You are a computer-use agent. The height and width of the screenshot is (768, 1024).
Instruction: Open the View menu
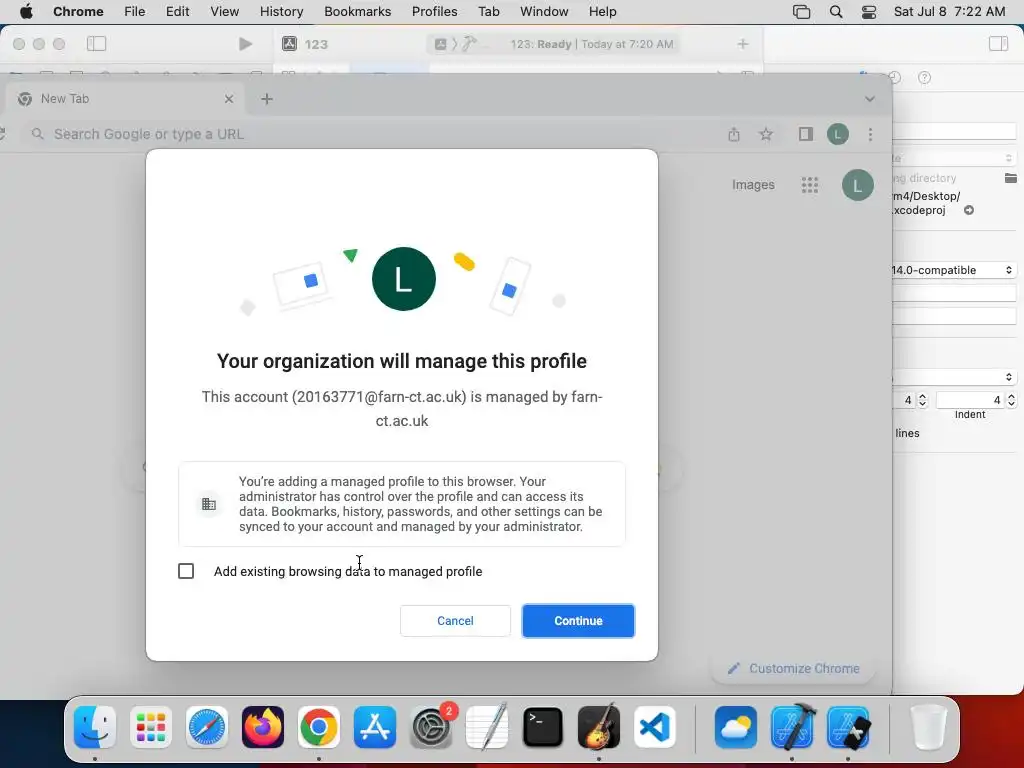click(x=224, y=11)
